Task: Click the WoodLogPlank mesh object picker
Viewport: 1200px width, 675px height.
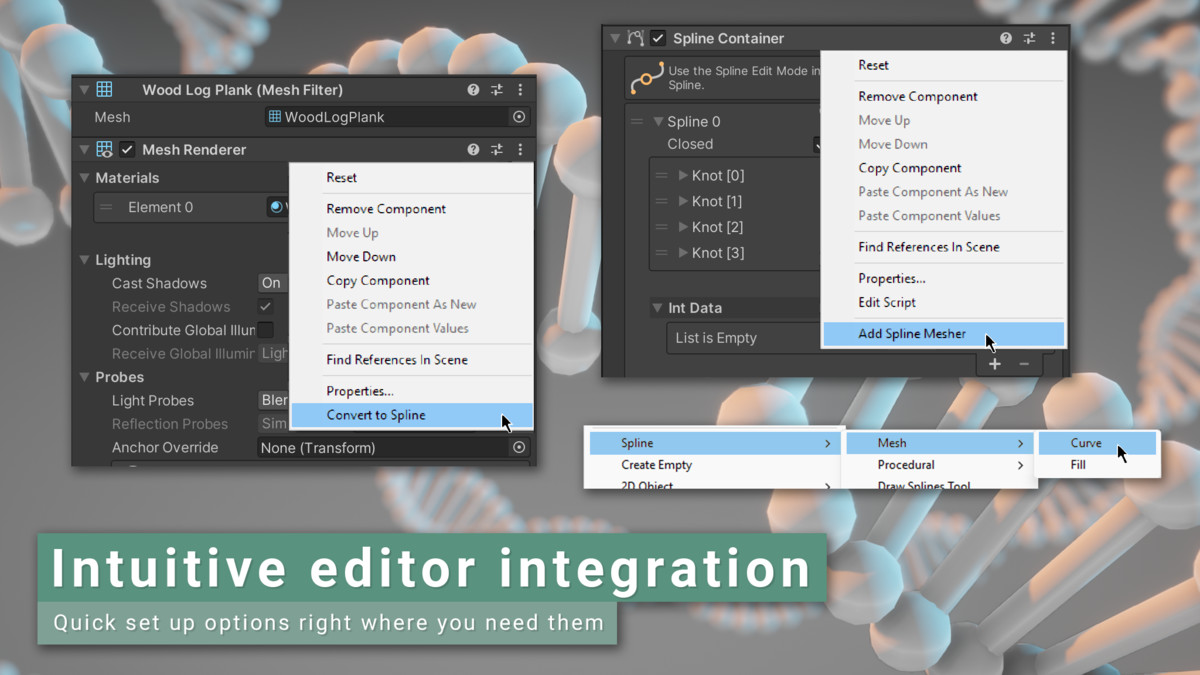Action: [519, 117]
